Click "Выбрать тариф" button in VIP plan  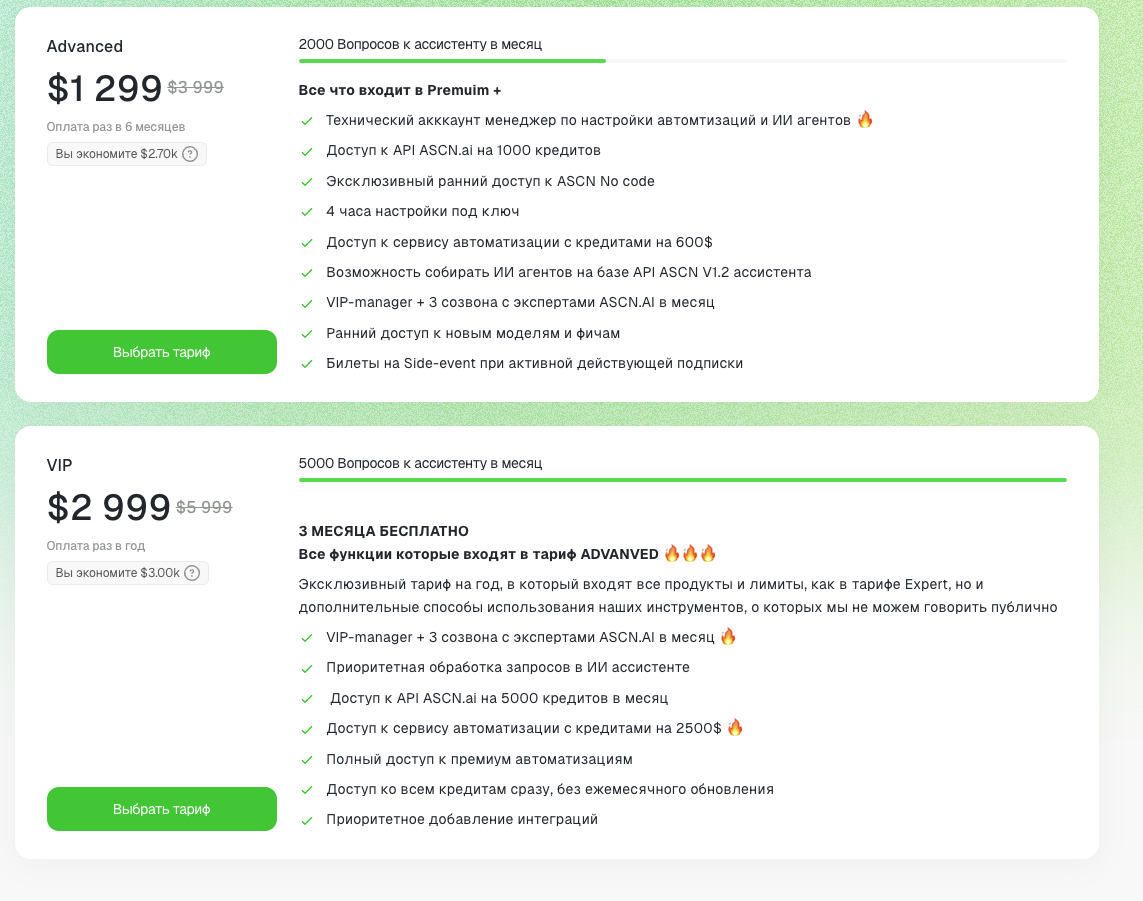click(161, 809)
